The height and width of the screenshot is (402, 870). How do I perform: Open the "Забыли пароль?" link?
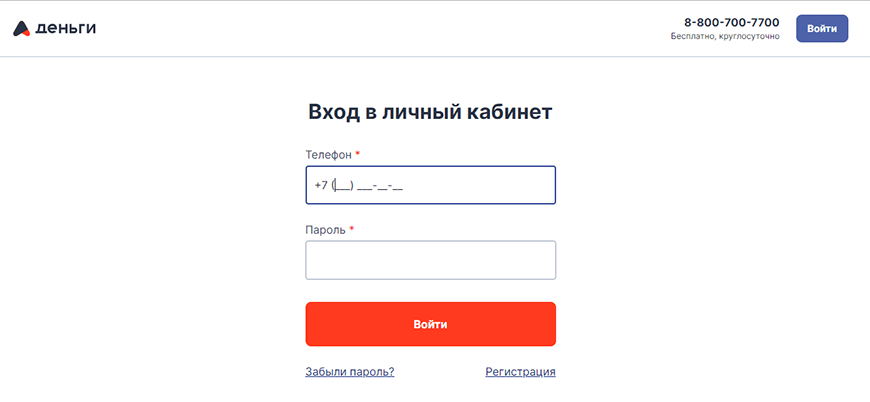click(349, 372)
